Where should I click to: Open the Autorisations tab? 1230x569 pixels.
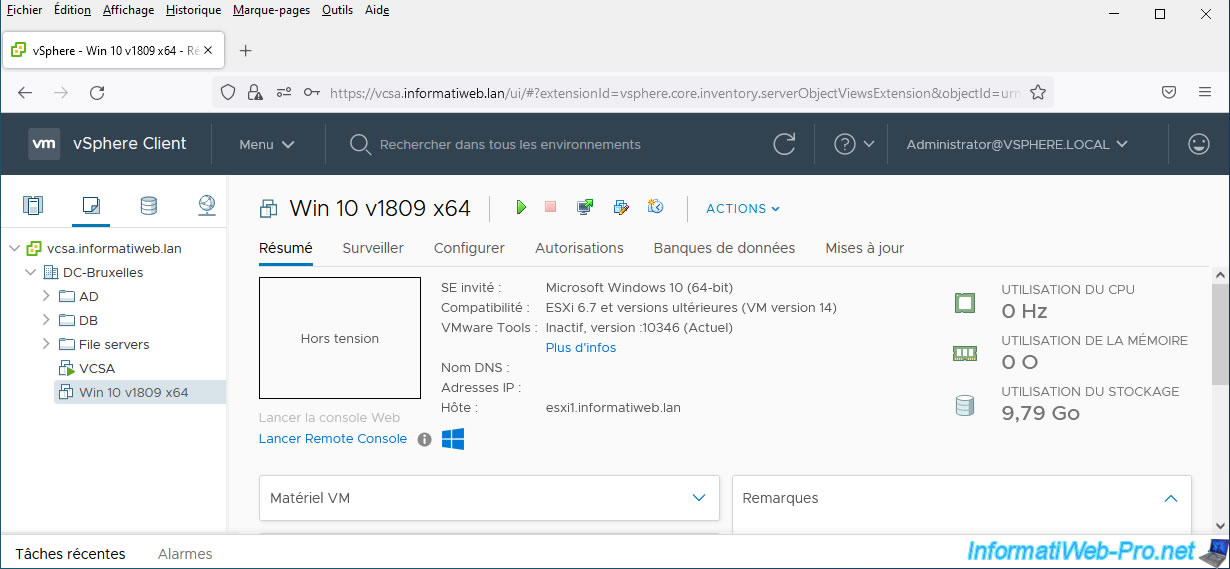(x=579, y=248)
